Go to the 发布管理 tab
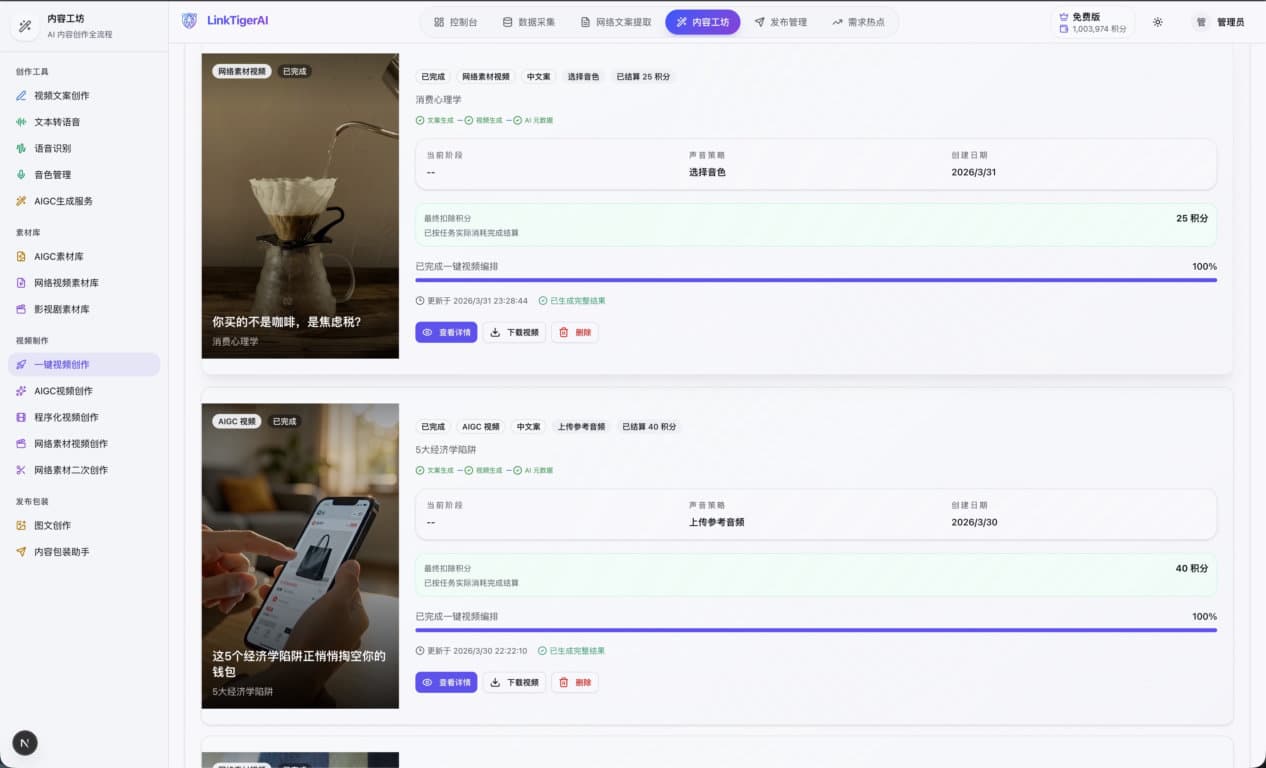The image size is (1266, 768). click(780, 22)
